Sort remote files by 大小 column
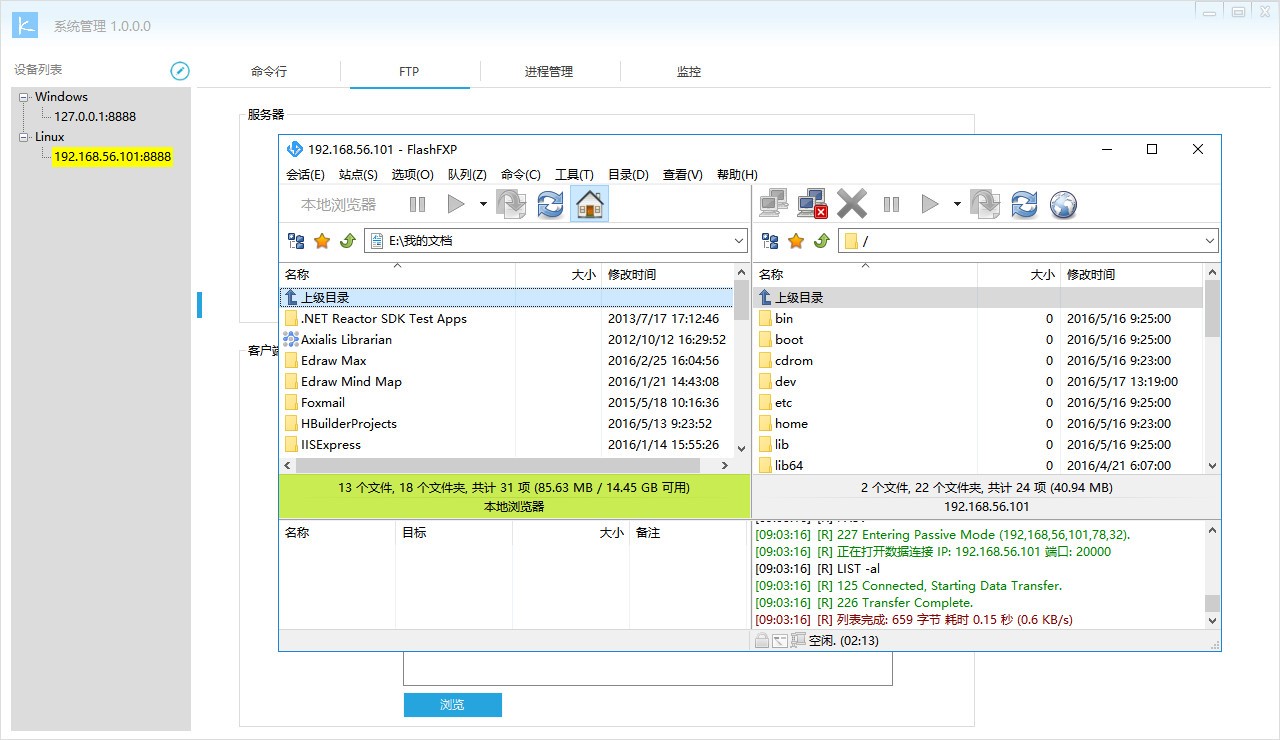The image size is (1280, 740). tap(1018, 274)
